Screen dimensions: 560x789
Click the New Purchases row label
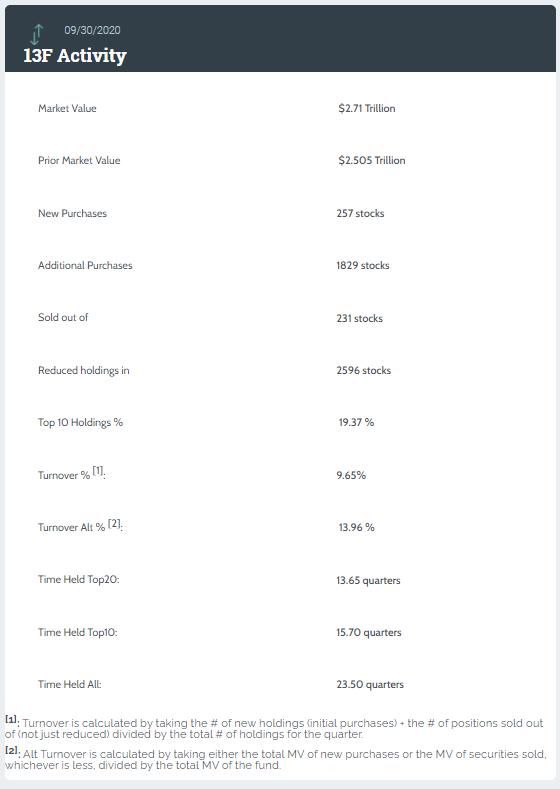(x=72, y=213)
